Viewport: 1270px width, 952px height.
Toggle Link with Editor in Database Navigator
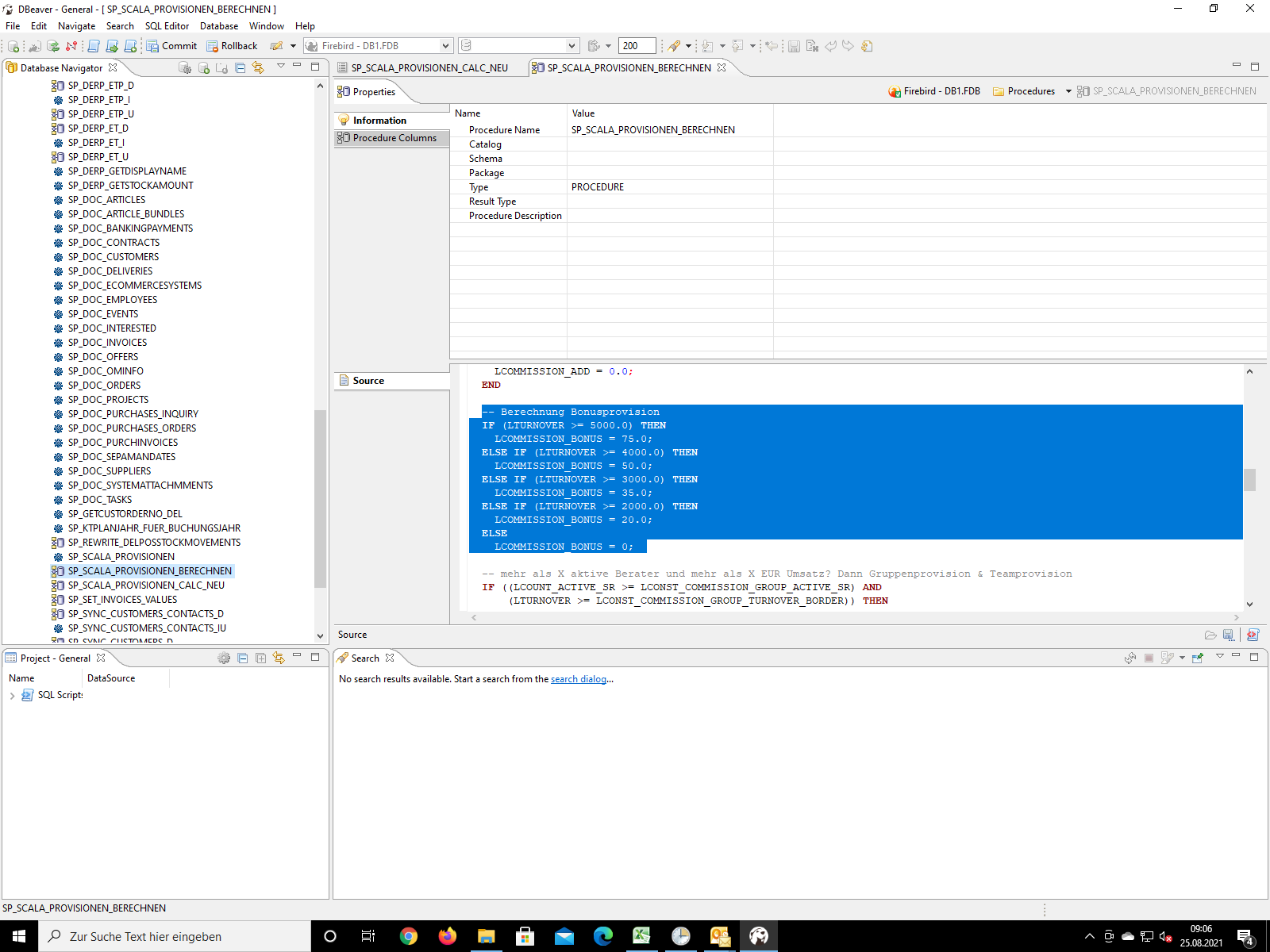pyautogui.click(x=258, y=68)
